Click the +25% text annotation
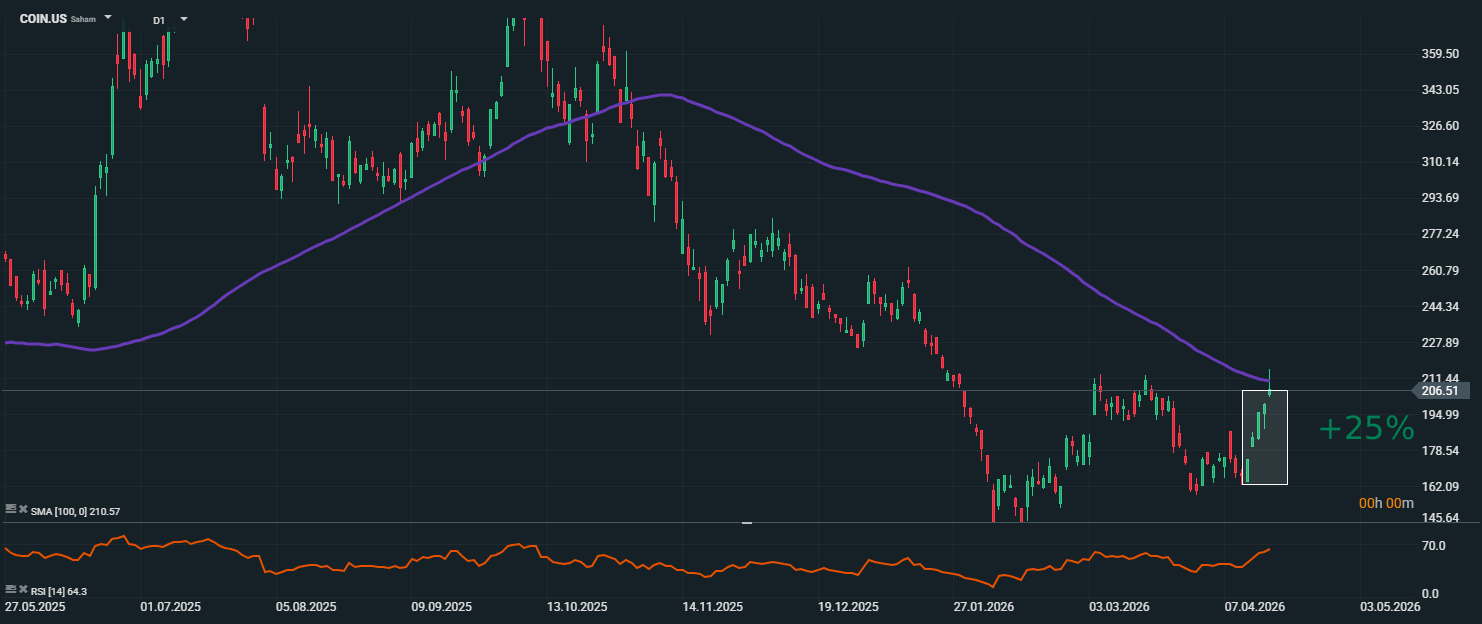The width and height of the screenshot is (1482, 624). click(x=1366, y=428)
